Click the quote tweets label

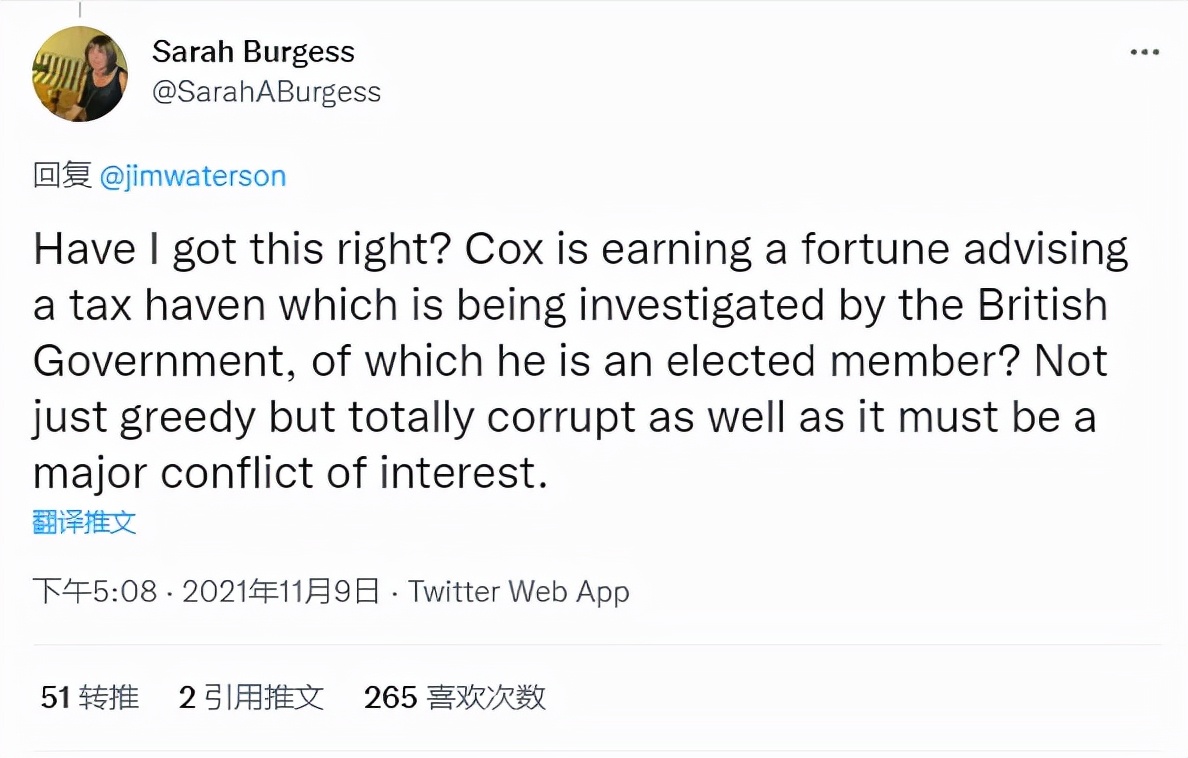(x=251, y=699)
